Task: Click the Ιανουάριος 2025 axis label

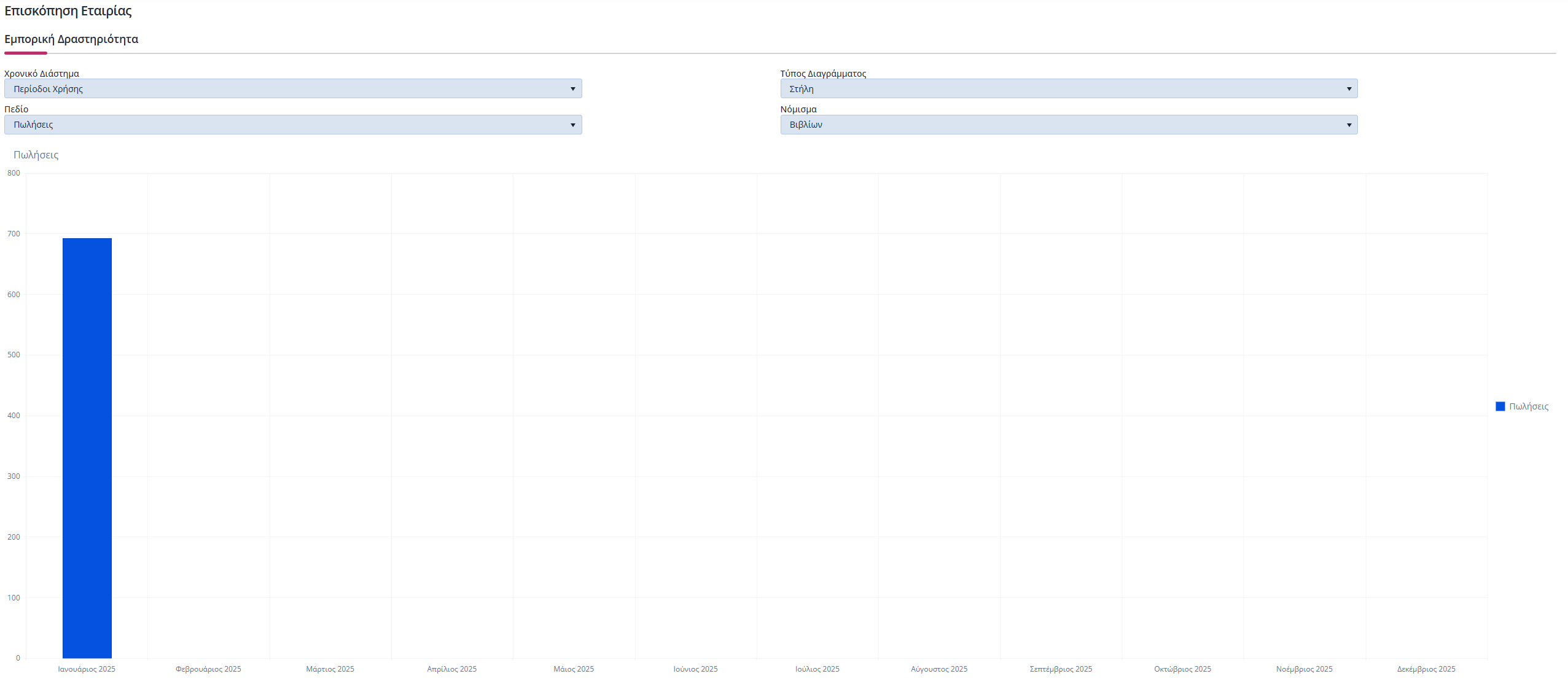Action: click(x=87, y=669)
